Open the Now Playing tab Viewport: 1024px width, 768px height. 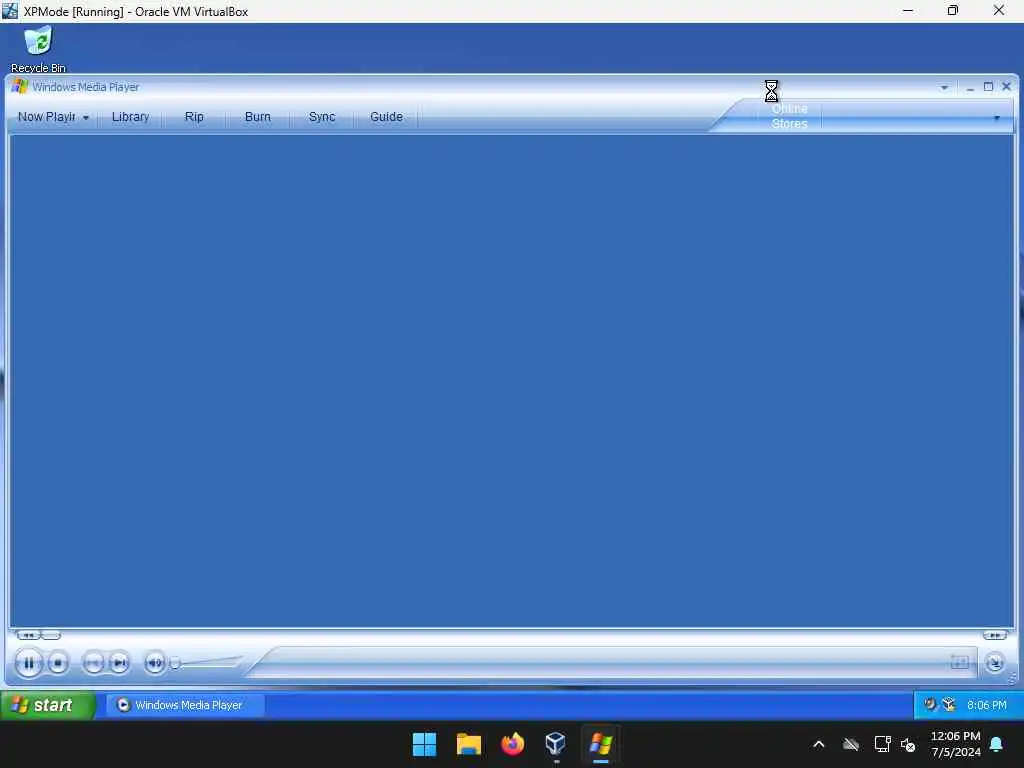[46, 117]
